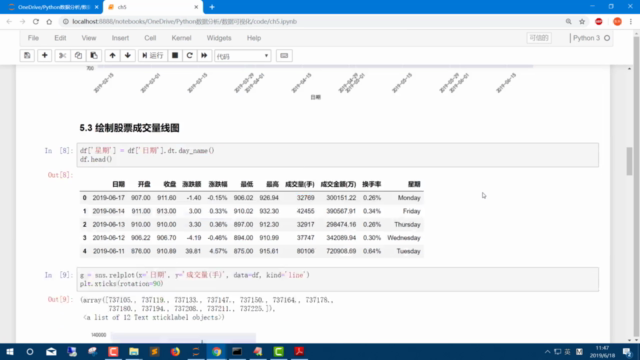The height and width of the screenshot is (360, 640).
Task: Open Adobe Acrobat from taskbar
Action: [x=299, y=351]
